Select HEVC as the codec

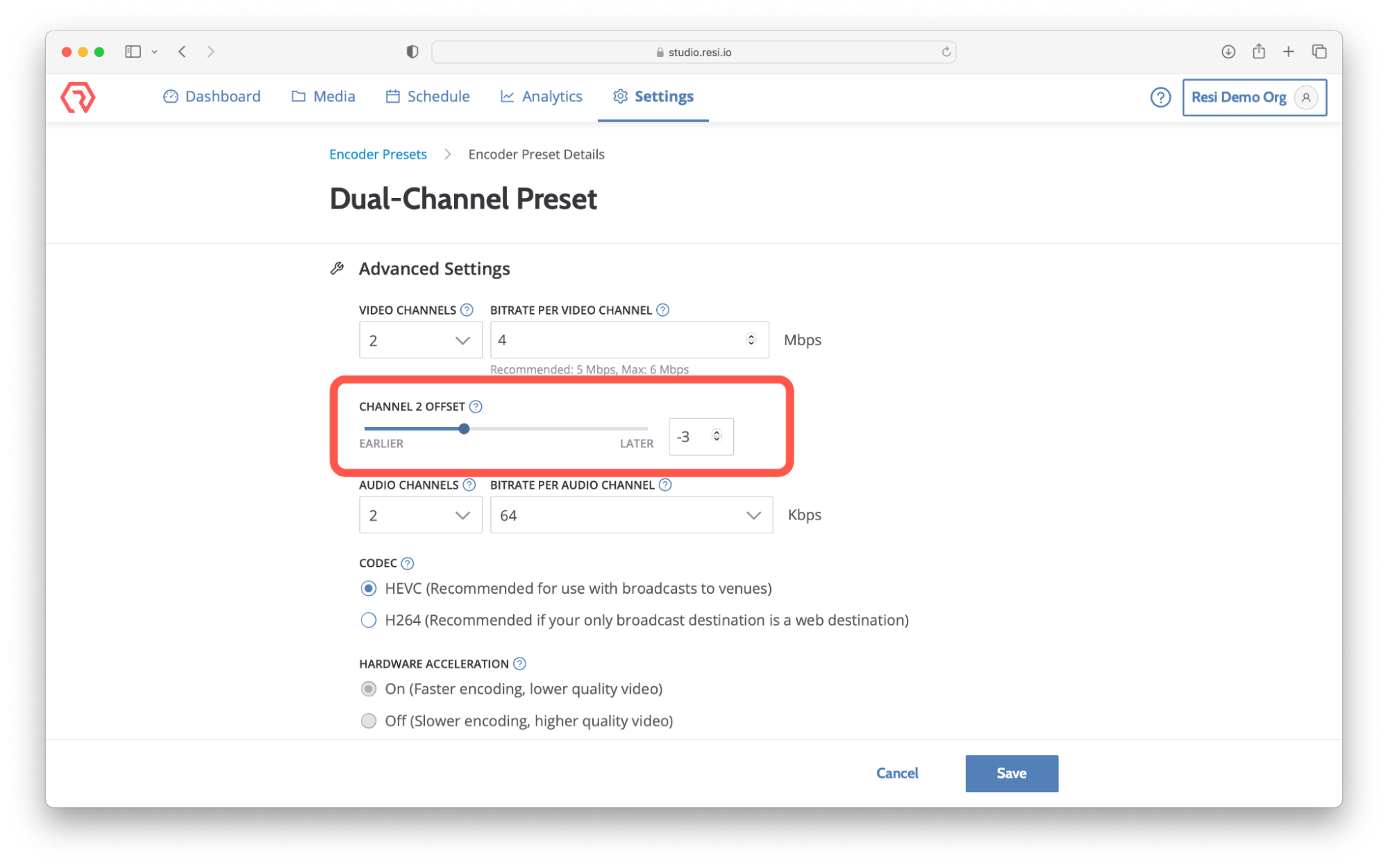coord(369,588)
